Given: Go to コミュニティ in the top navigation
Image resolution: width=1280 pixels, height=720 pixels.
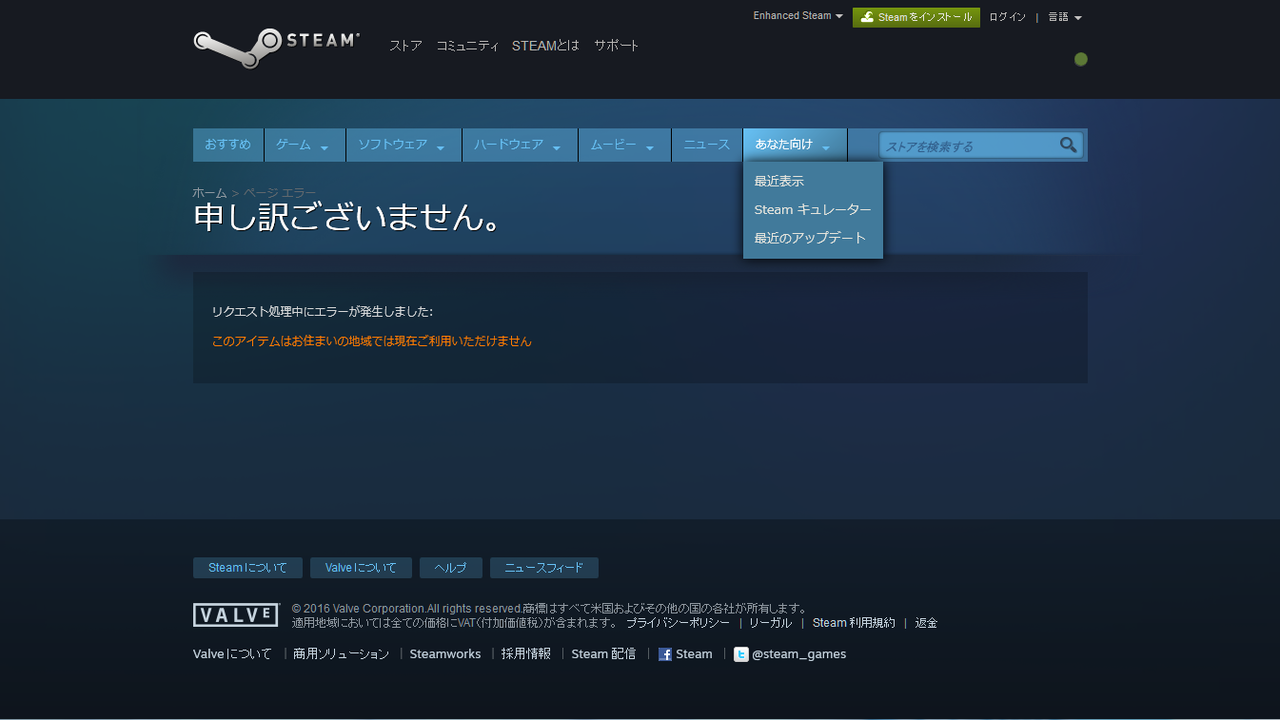Looking at the screenshot, I should coord(467,46).
